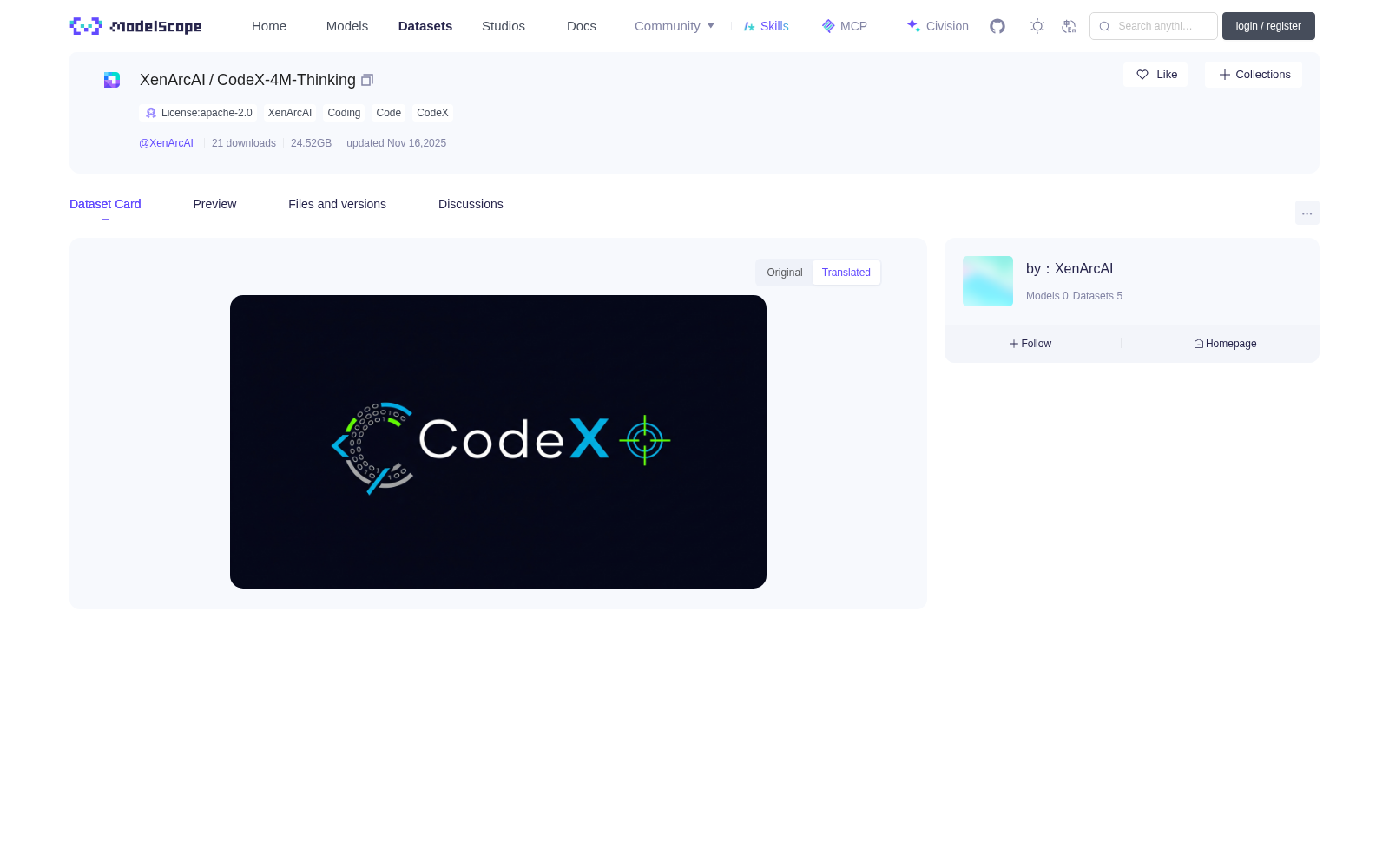Screen dimensions: 1389x868
Task: Click the license badge icon
Action: [x=151, y=113]
